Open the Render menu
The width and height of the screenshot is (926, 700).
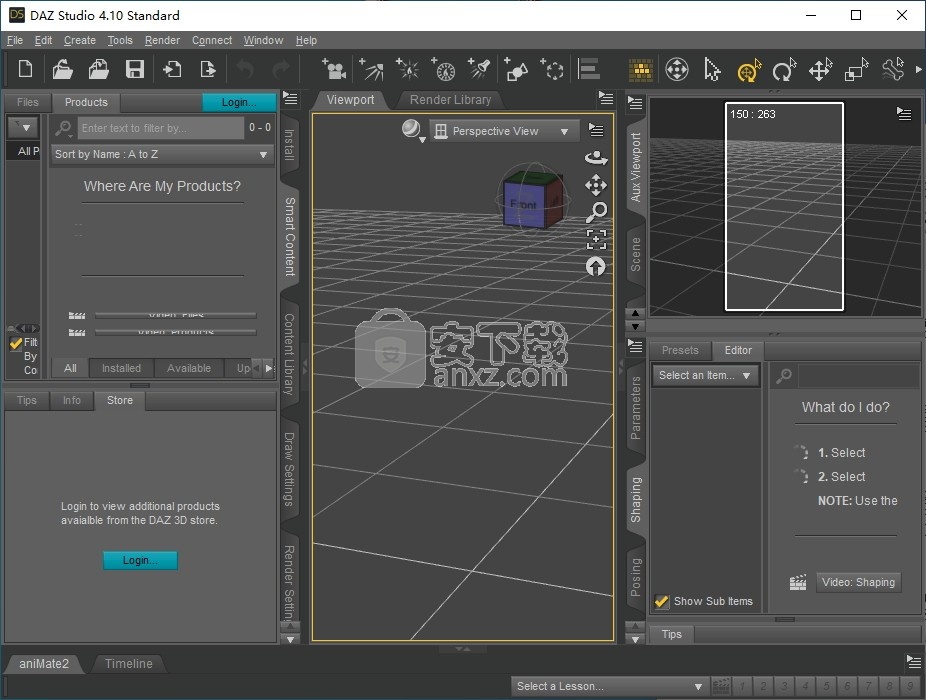162,40
